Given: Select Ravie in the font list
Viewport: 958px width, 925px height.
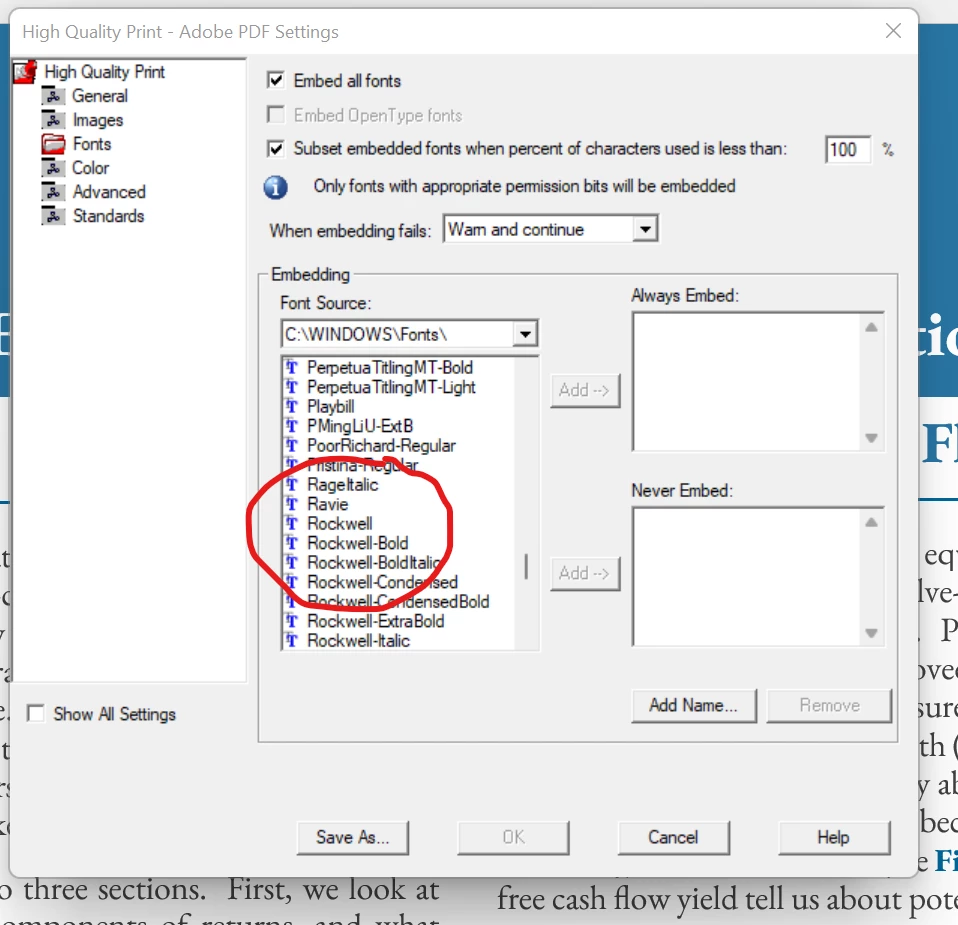Looking at the screenshot, I should pos(327,504).
